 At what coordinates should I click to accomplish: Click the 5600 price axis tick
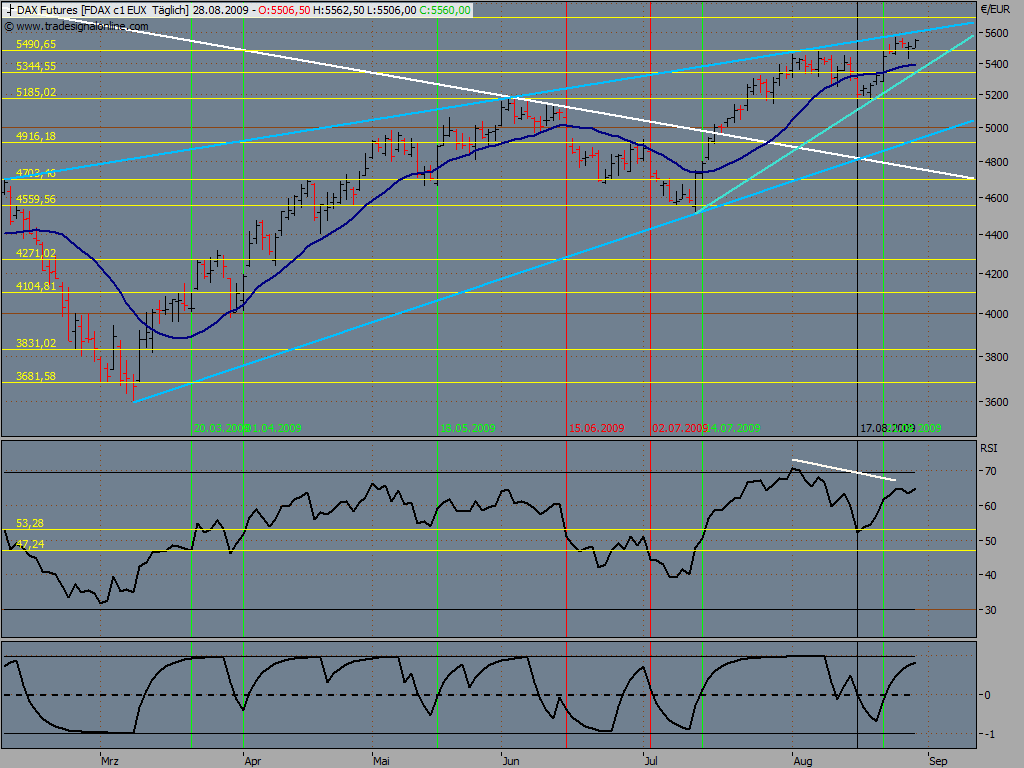(997, 33)
